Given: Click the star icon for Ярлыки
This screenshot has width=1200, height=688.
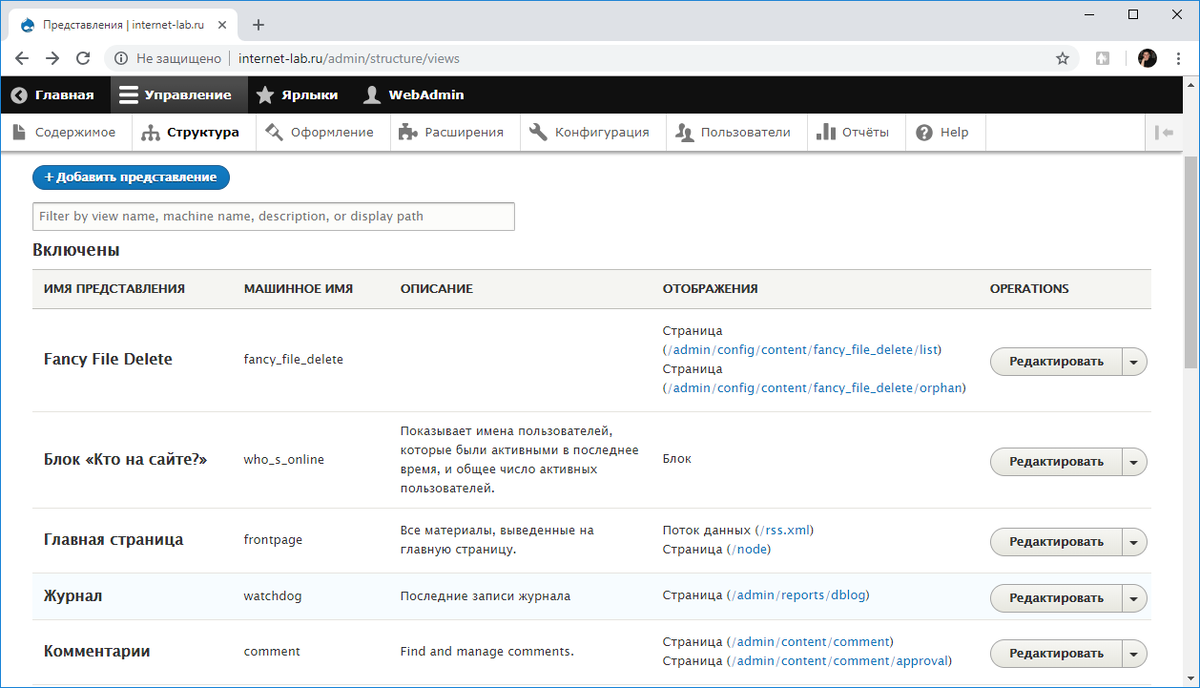Looking at the screenshot, I should point(265,95).
